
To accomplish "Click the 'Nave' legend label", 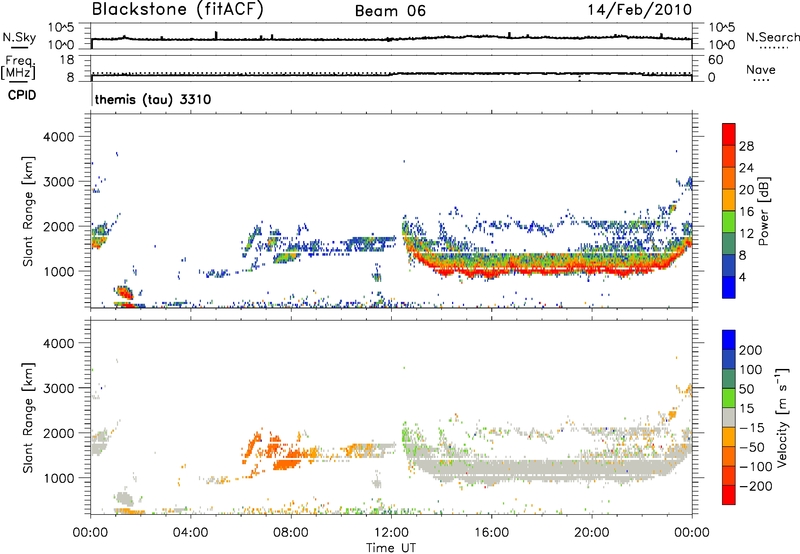I will pos(761,69).
